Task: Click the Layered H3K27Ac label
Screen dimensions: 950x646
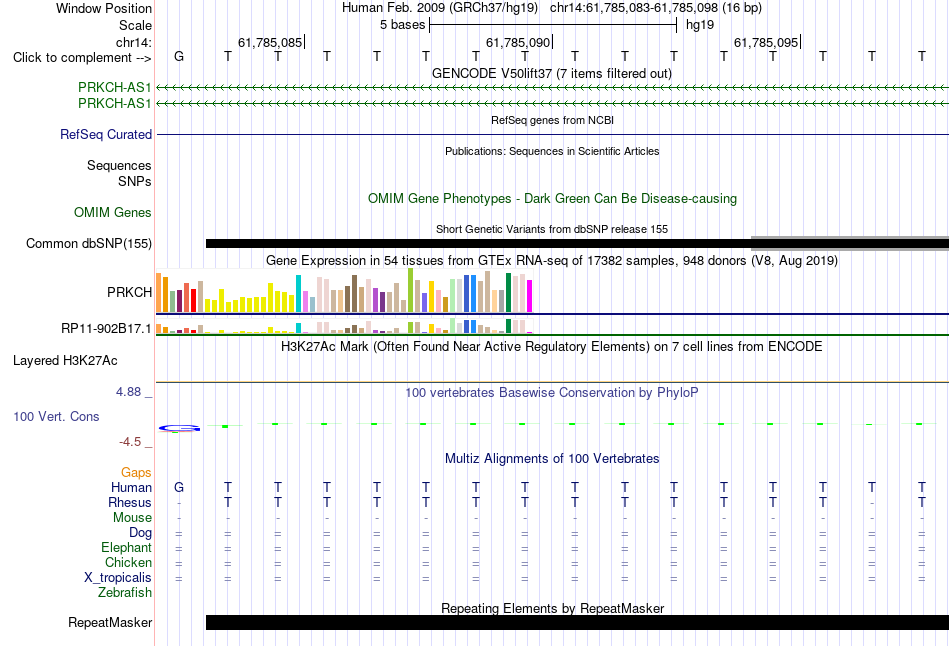Action: [65, 361]
